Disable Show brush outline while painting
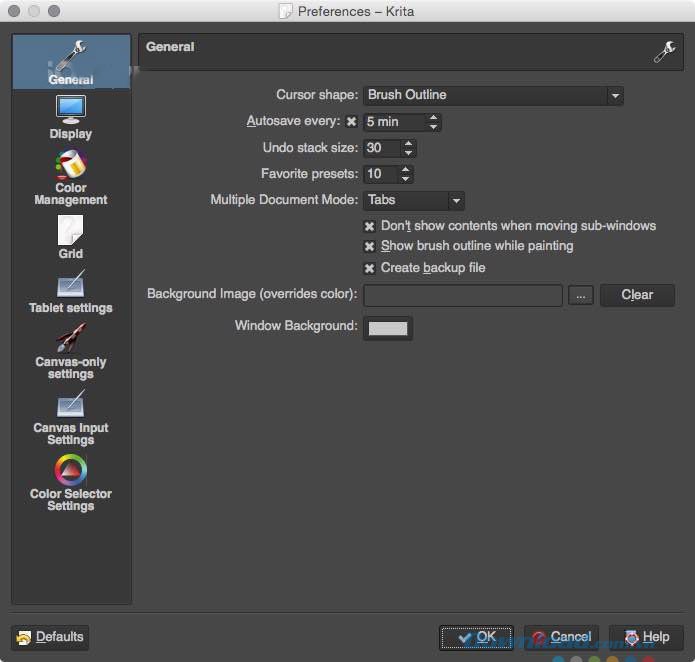The height and width of the screenshot is (662, 695). pyautogui.click(x=370, y=246)
